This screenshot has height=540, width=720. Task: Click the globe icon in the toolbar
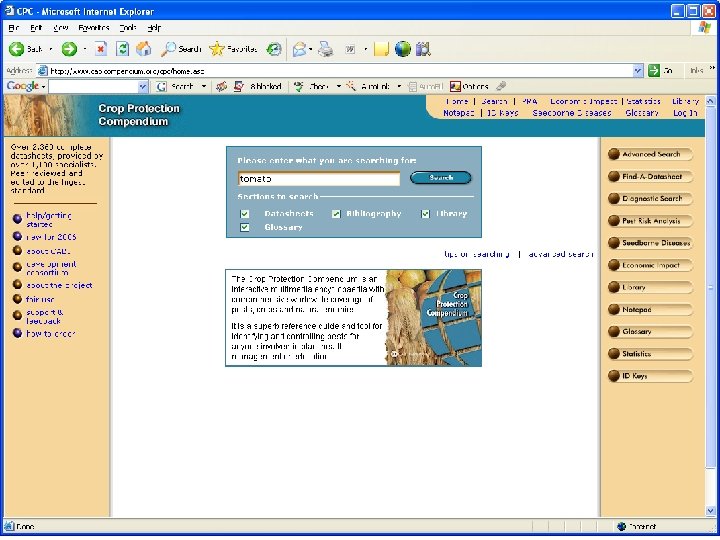point(403,49)
